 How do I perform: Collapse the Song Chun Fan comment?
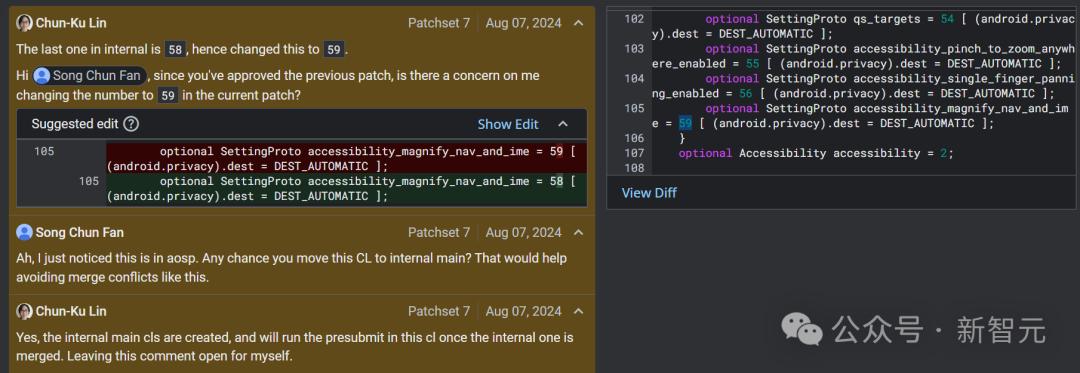579,233
